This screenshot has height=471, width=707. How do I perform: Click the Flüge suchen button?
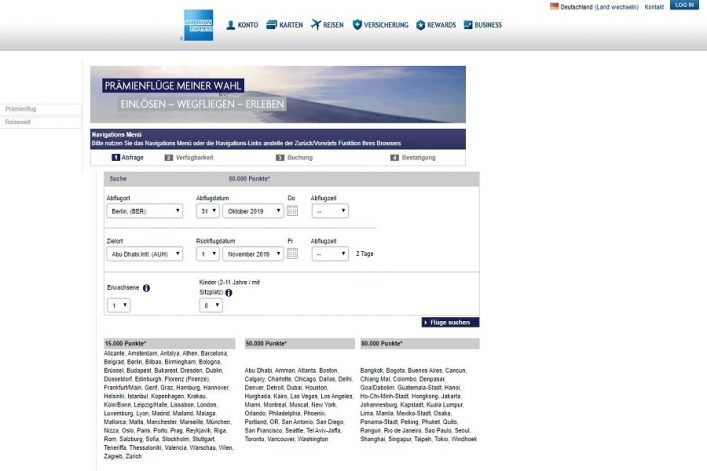450,322
